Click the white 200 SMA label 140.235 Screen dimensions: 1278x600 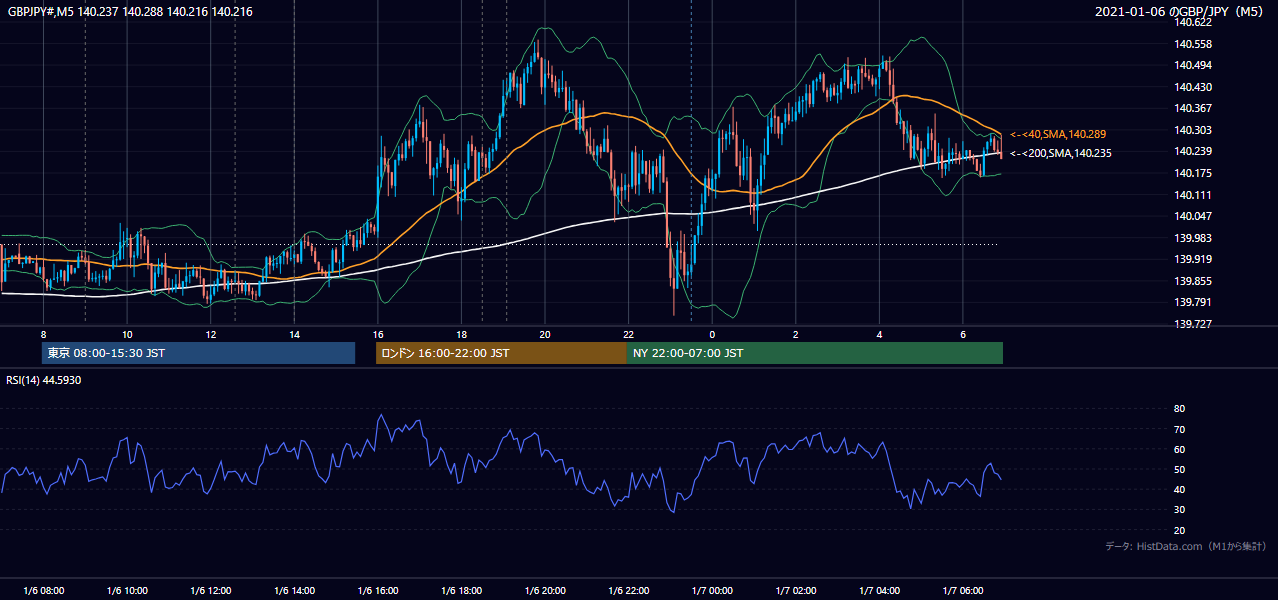1061,153
